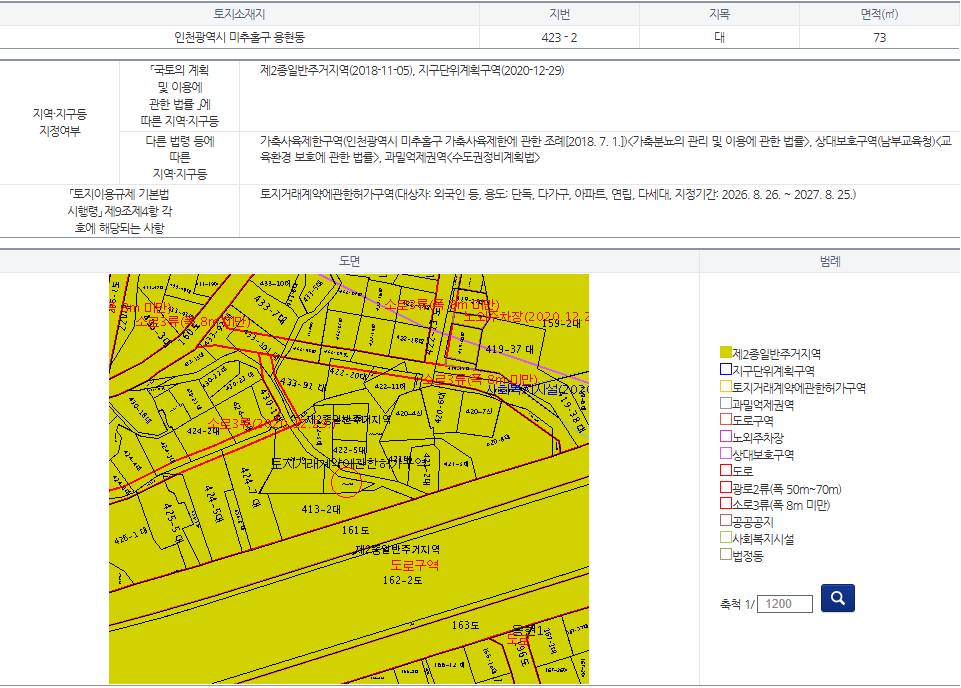961x688 pixels.
Task: Click the magnifier search button beside scale
Action: 837,598
